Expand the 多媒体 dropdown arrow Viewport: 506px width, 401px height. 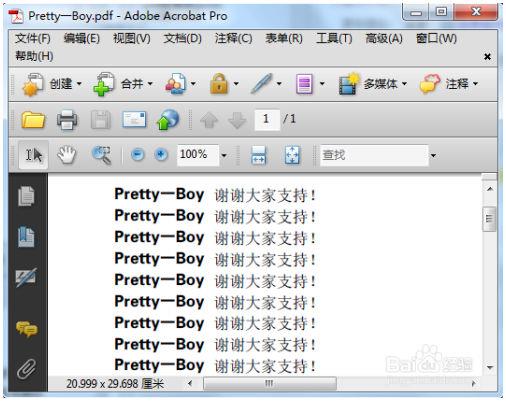(404, 84)
